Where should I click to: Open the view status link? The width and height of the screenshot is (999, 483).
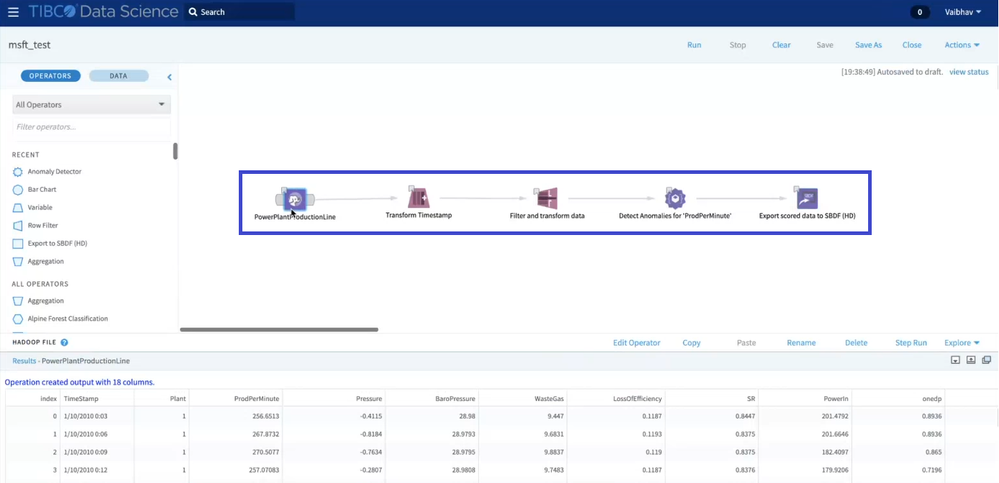click(969, 72)
